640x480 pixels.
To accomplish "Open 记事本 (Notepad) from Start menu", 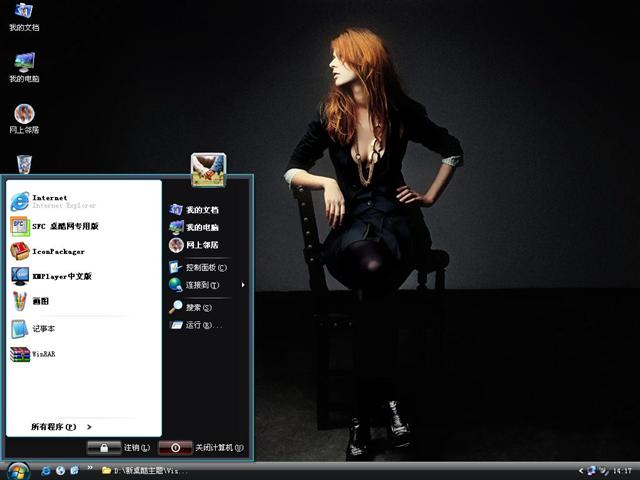I will (x=33, y=329).
